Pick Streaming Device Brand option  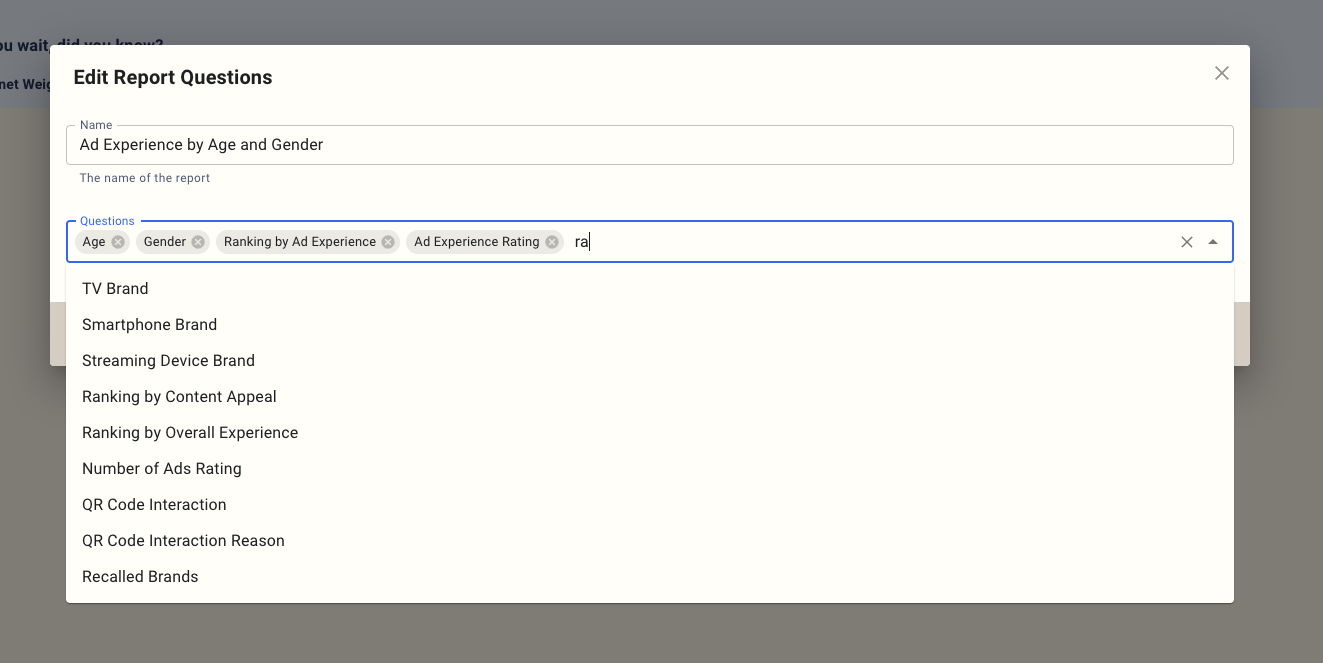(x=168, y=361)
